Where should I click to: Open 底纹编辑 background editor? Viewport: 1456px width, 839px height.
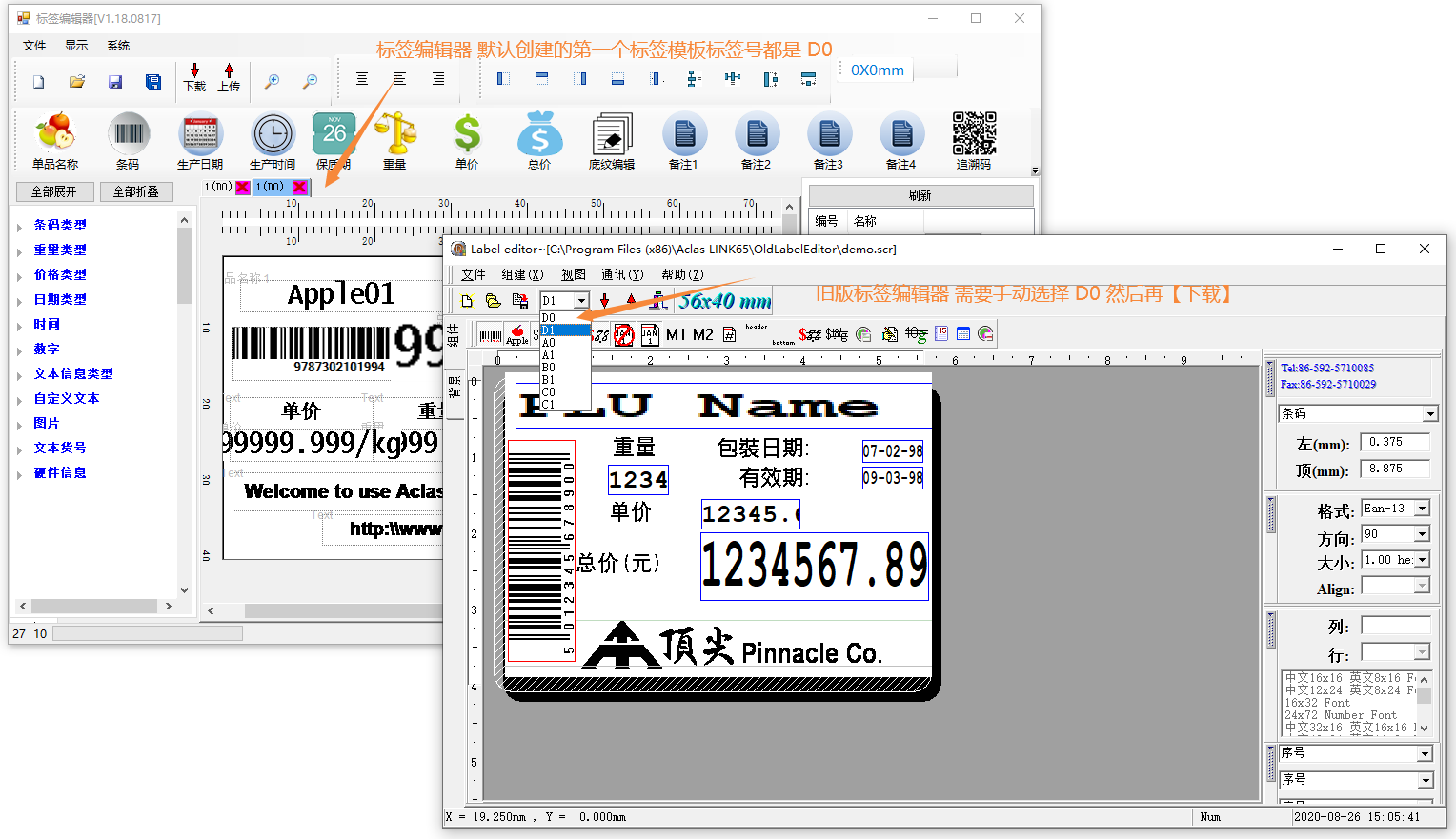tap(612, 136)
